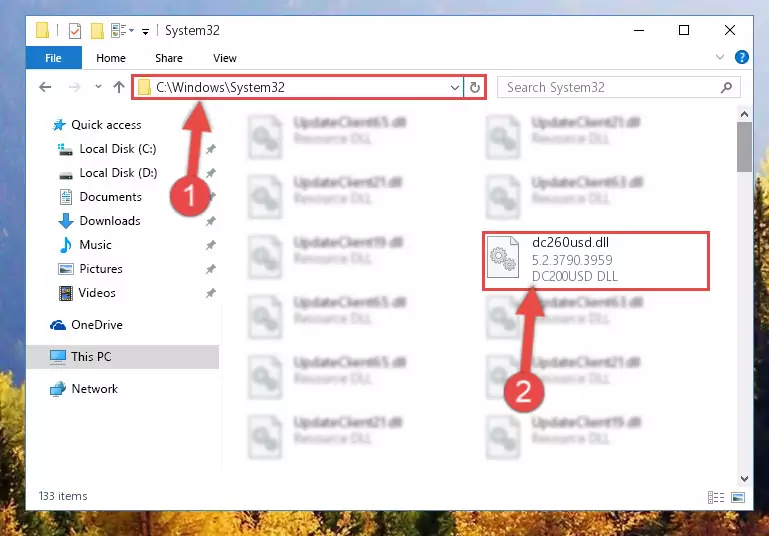The width and height of the screenshot is (769, 536).
Task: Maximize the System32 window
Action: click(x=684, y=30)
